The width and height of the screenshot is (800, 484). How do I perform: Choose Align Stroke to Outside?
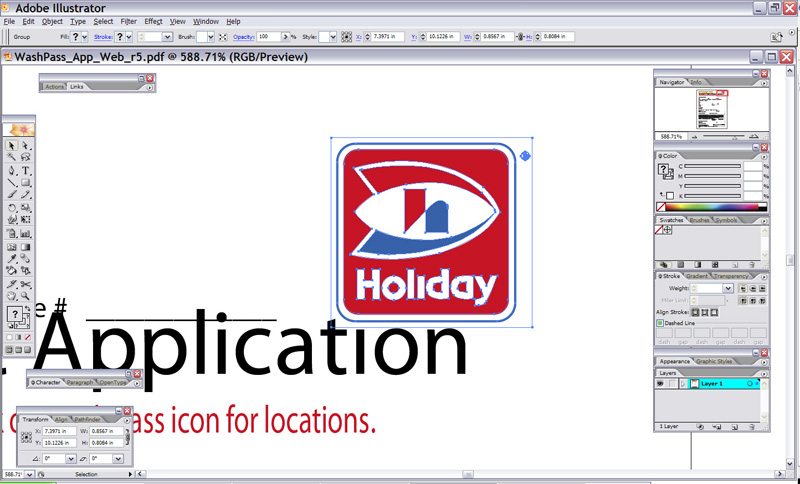(x=714, y=312)
